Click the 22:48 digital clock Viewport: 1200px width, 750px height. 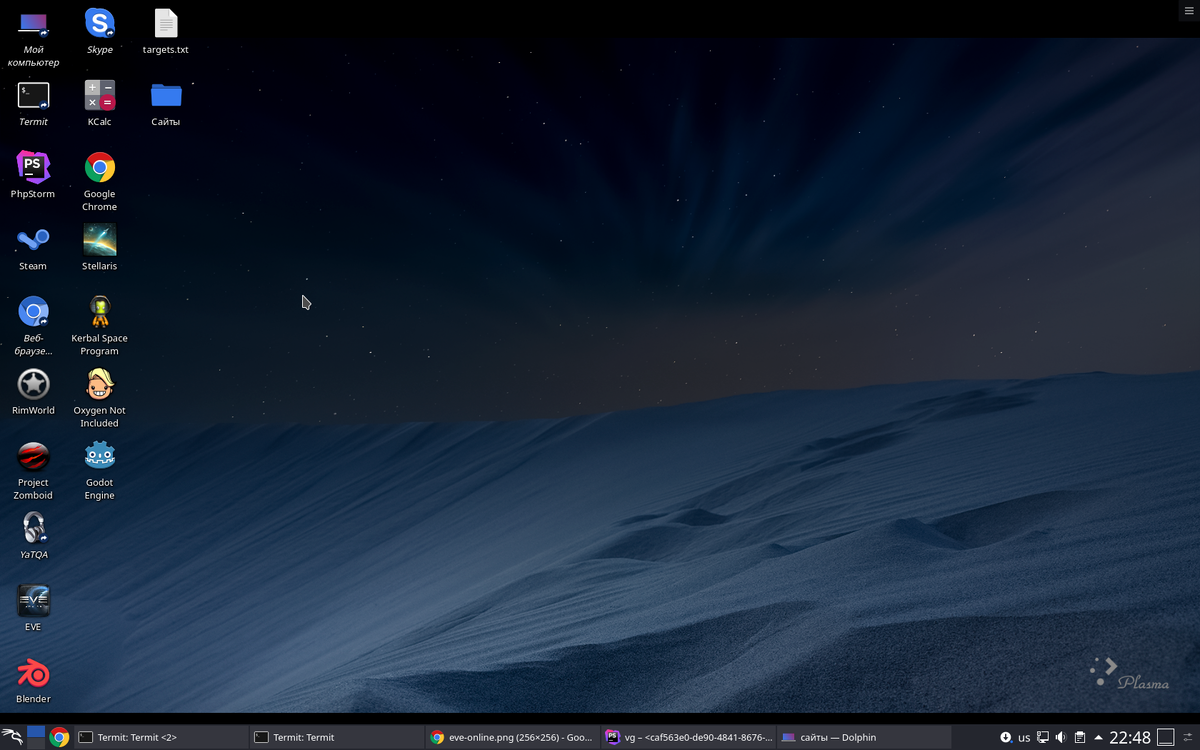pos(1130,737)
